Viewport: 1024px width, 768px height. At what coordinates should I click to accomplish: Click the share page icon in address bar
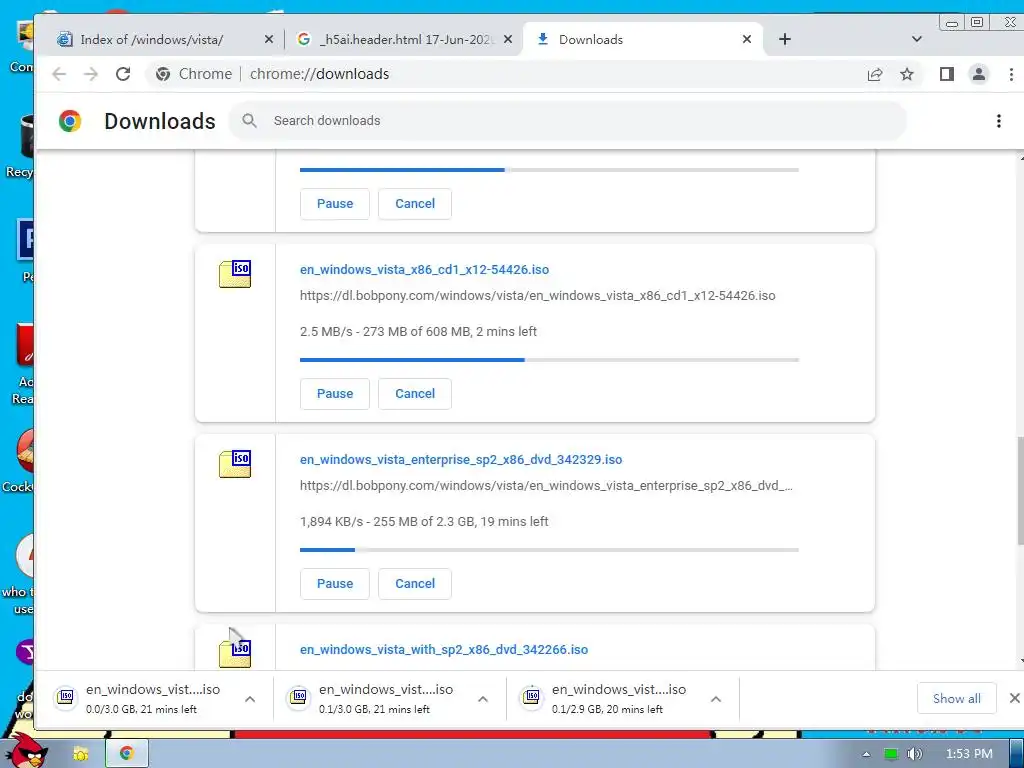(x=874, y=74)
